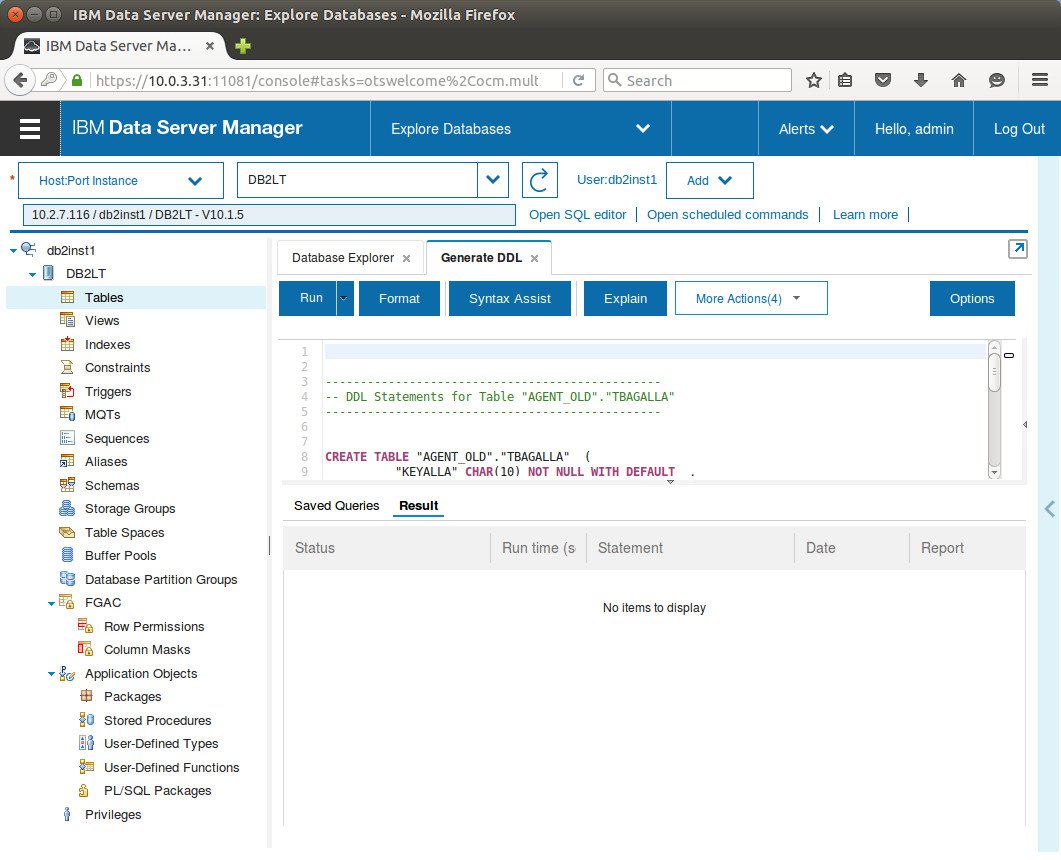The width and height of the screenshot is (1061, 860).
Task: Expand the right side collapsed panel
Action: (1049, 509)
